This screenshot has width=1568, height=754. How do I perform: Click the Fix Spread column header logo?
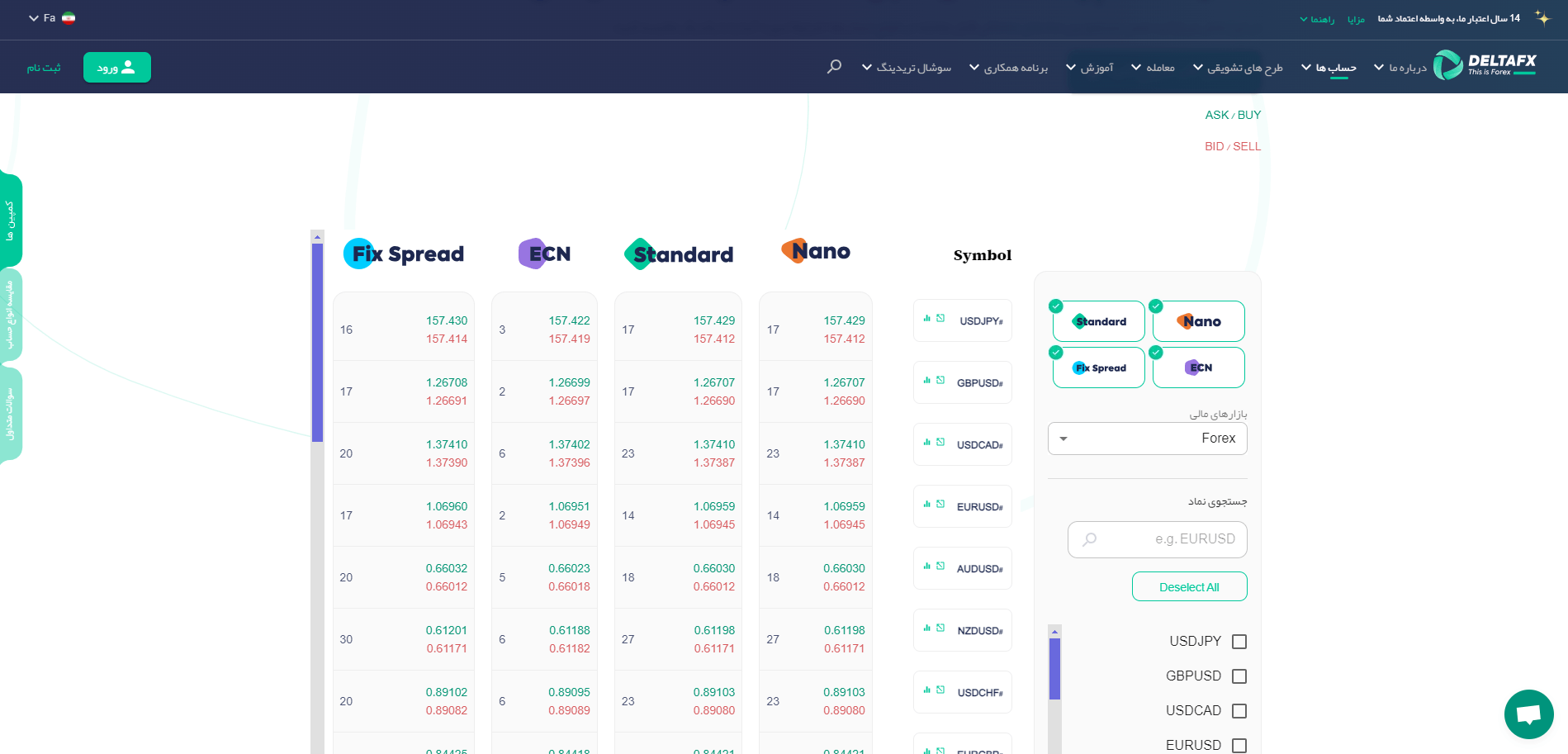coord(404,254)
